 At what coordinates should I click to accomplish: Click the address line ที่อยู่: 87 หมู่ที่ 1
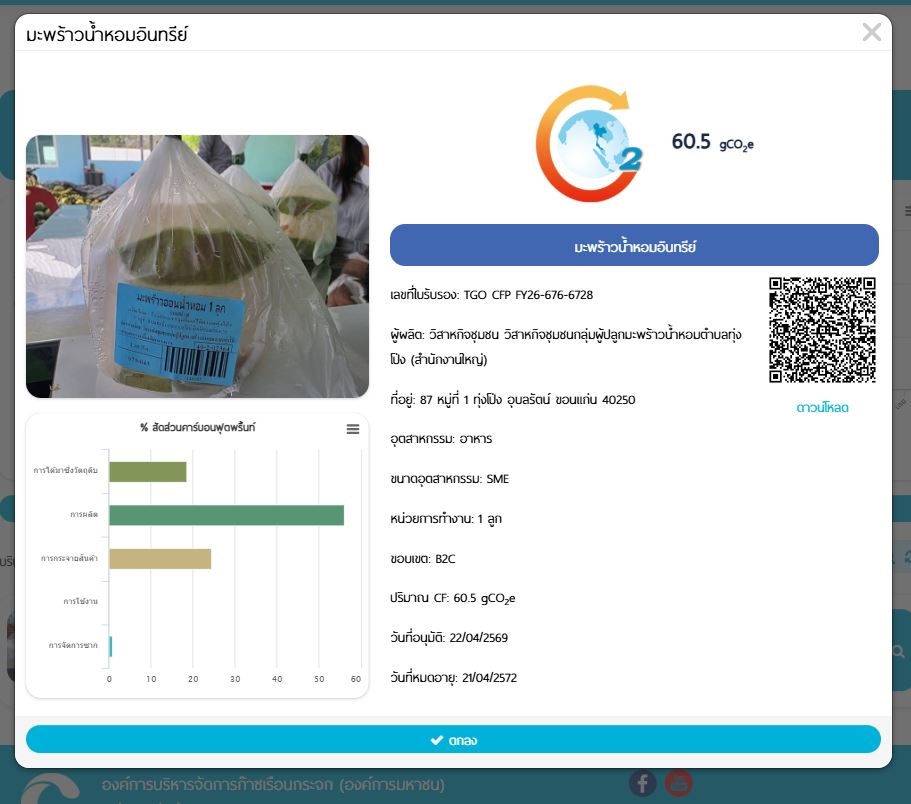512,400
